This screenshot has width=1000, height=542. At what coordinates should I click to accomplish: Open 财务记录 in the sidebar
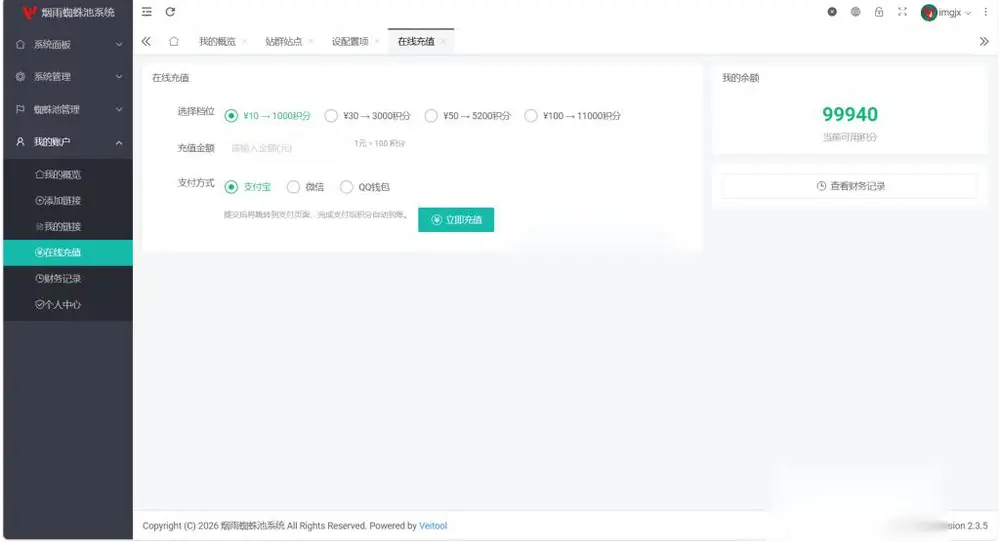tap(68, 279)
